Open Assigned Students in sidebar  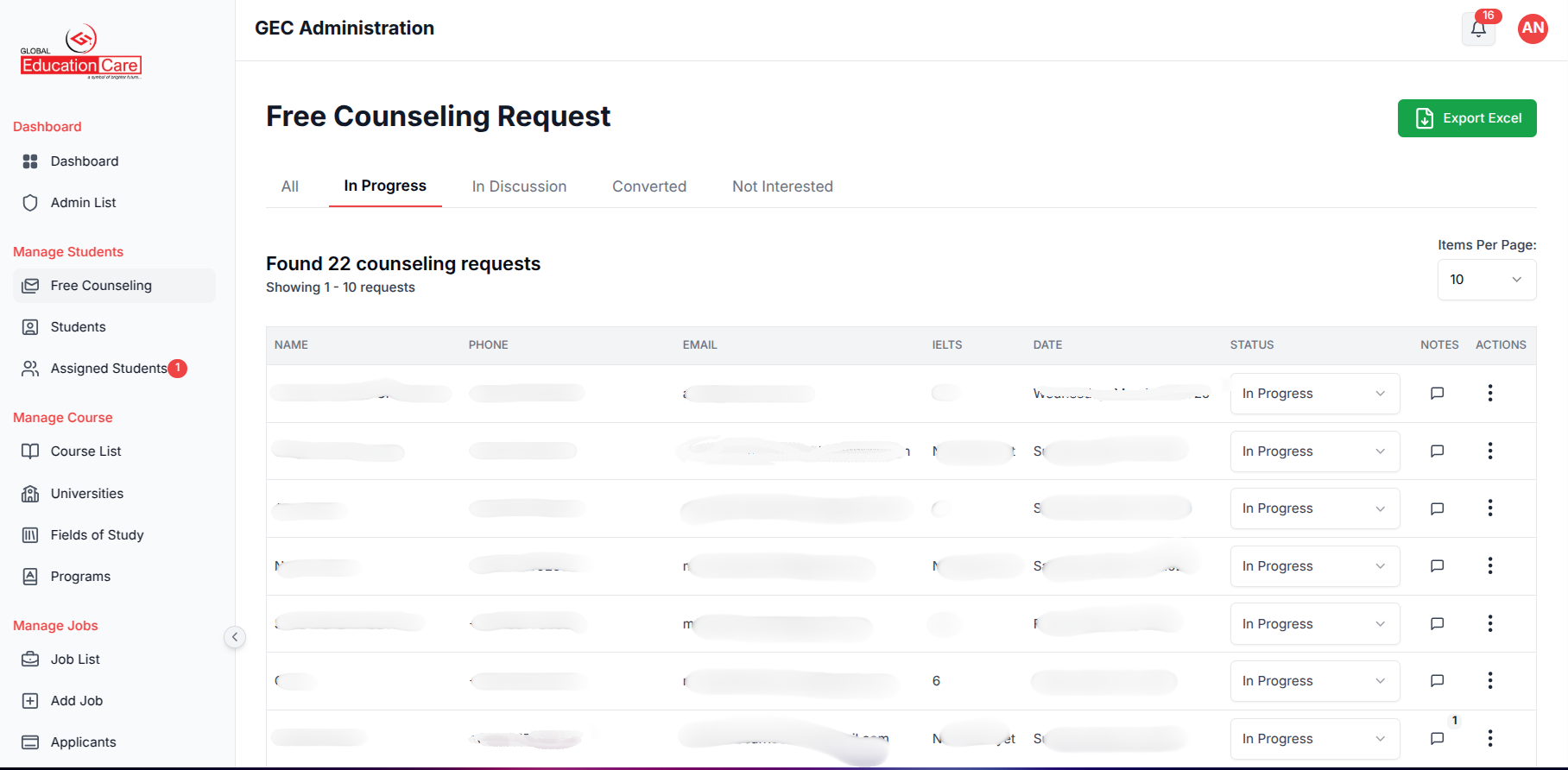109,369
